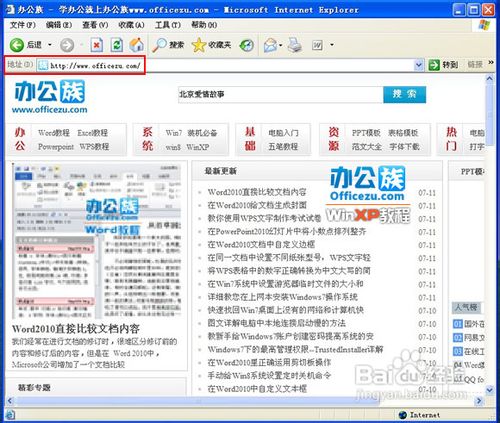This screenshot has width=500, height=423.
Task: Click the 链接 Links toolbar label
Action: [475, 65]
